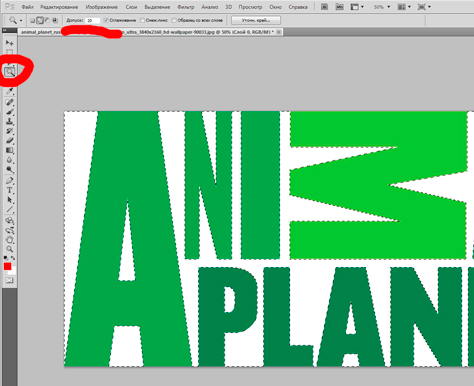Select the Move tool
474x386 pixels.
9,43
